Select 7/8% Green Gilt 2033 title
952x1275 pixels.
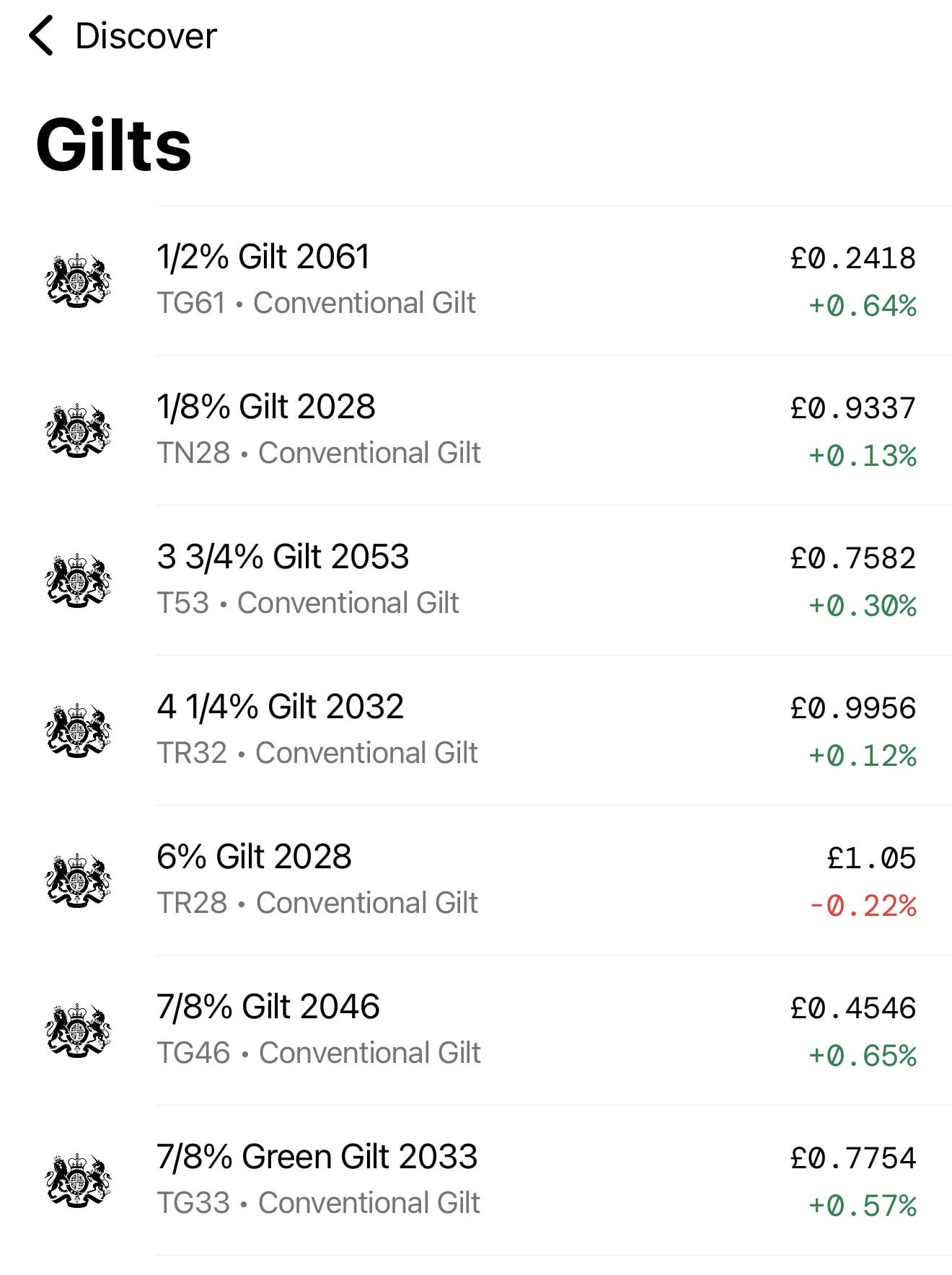coord(317,1157)
